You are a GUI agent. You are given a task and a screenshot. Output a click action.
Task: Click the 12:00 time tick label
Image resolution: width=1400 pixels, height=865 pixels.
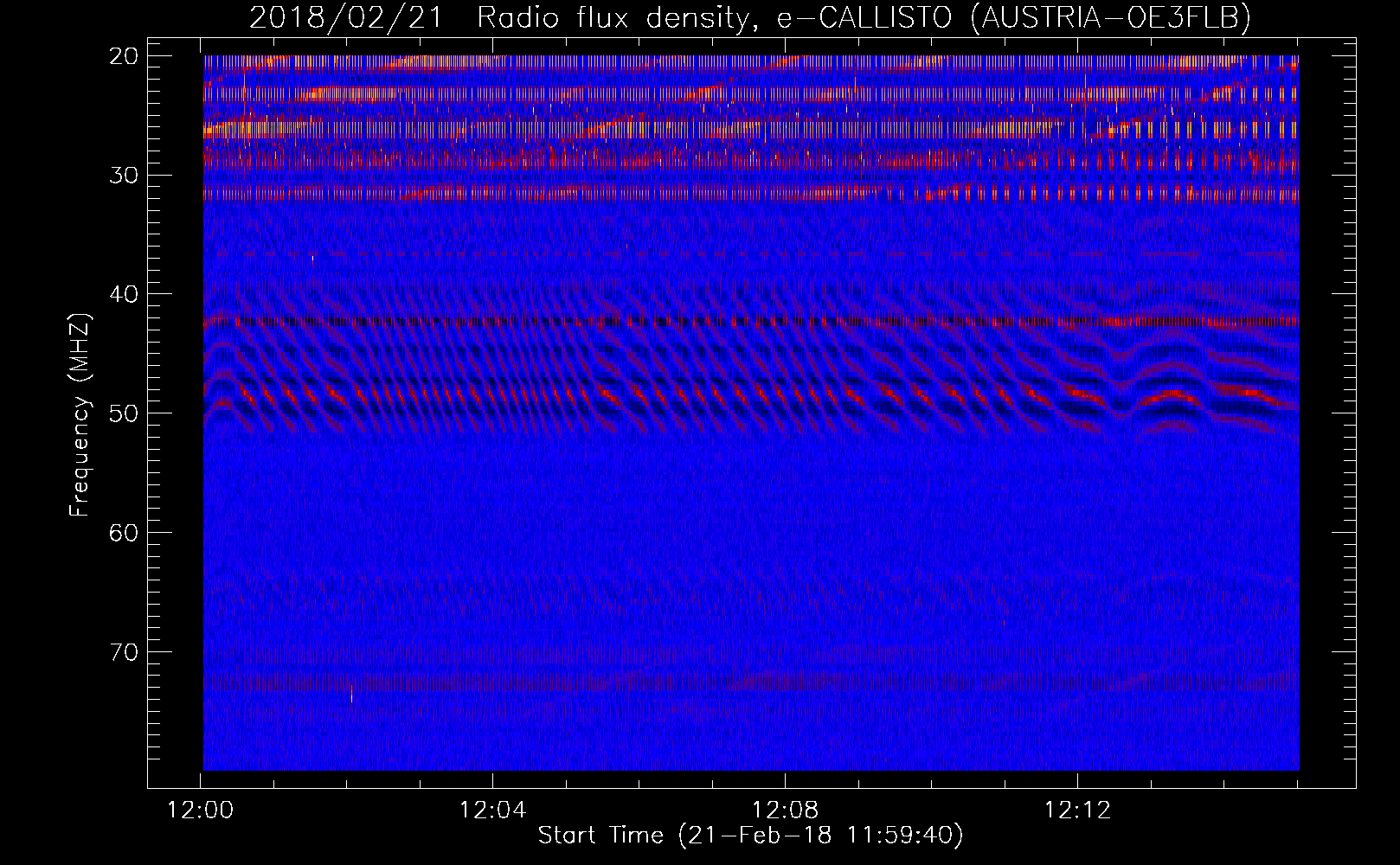(x=201, y=811)
